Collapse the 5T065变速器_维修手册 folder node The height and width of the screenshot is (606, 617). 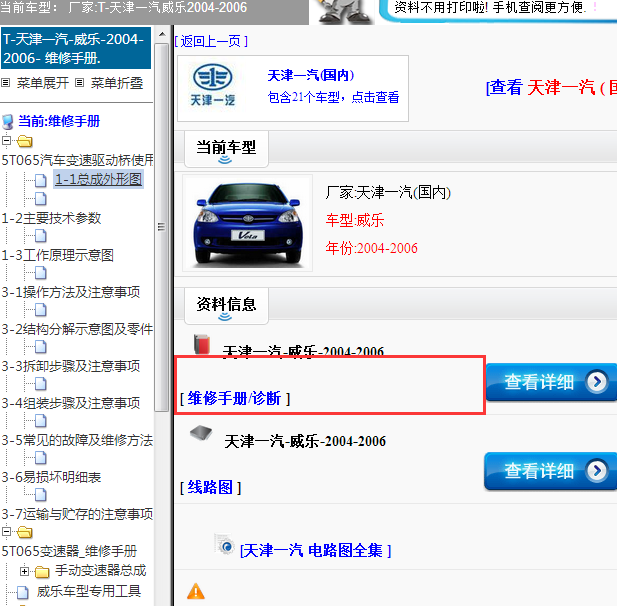tap(6, 532)
